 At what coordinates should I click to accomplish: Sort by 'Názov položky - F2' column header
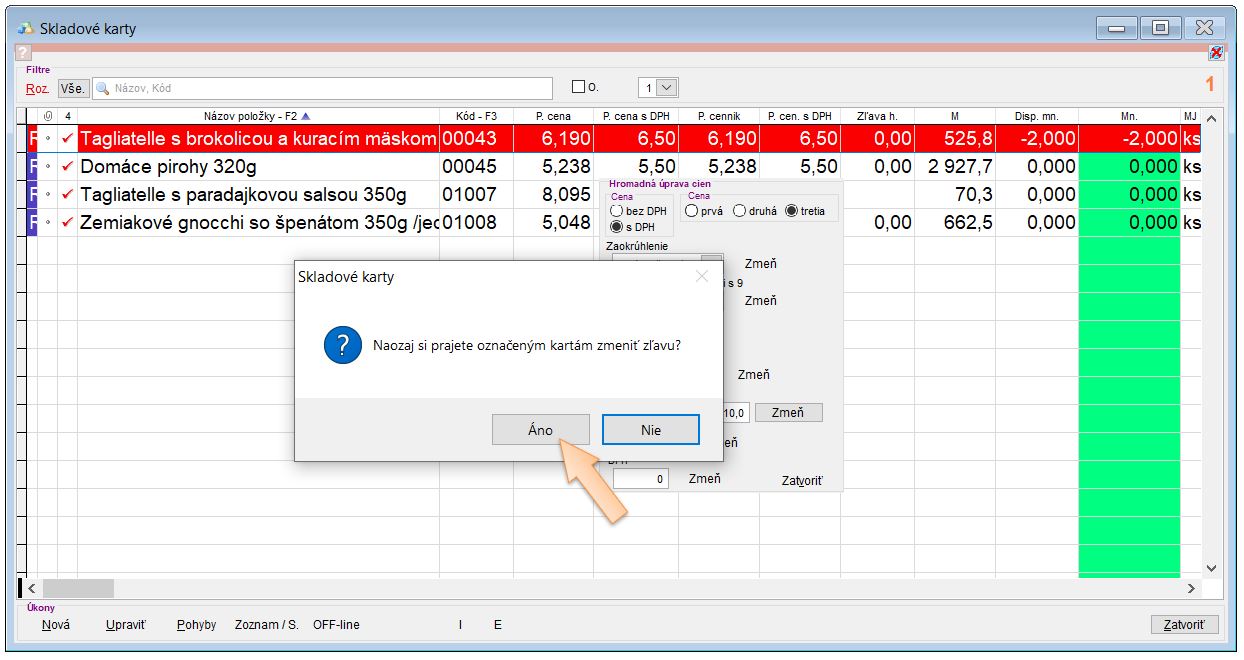pos(257,116)
